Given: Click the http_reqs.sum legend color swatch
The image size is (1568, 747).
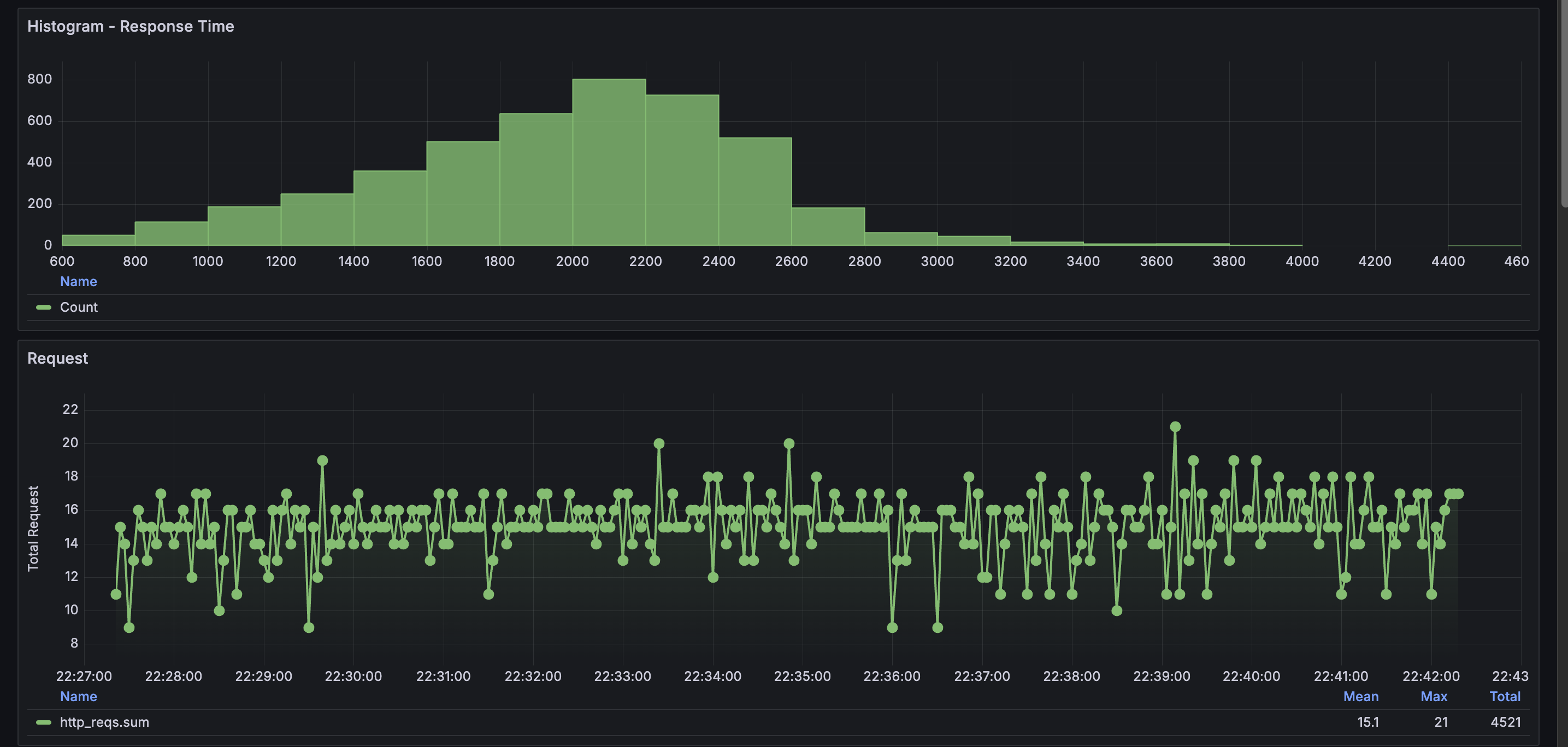Looking at the screenshot, I should 44,722.
